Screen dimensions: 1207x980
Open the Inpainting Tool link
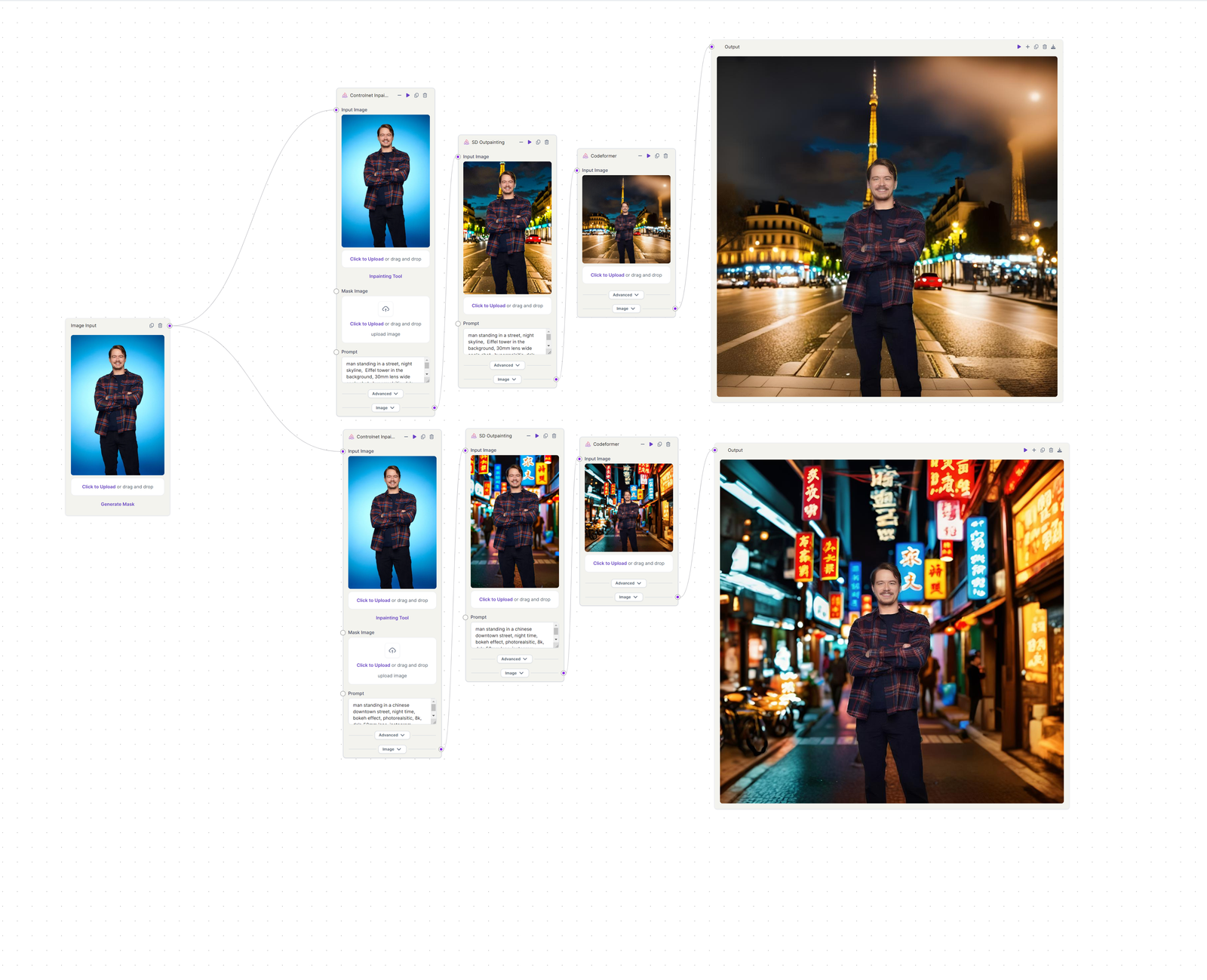[x=385, y=276]
